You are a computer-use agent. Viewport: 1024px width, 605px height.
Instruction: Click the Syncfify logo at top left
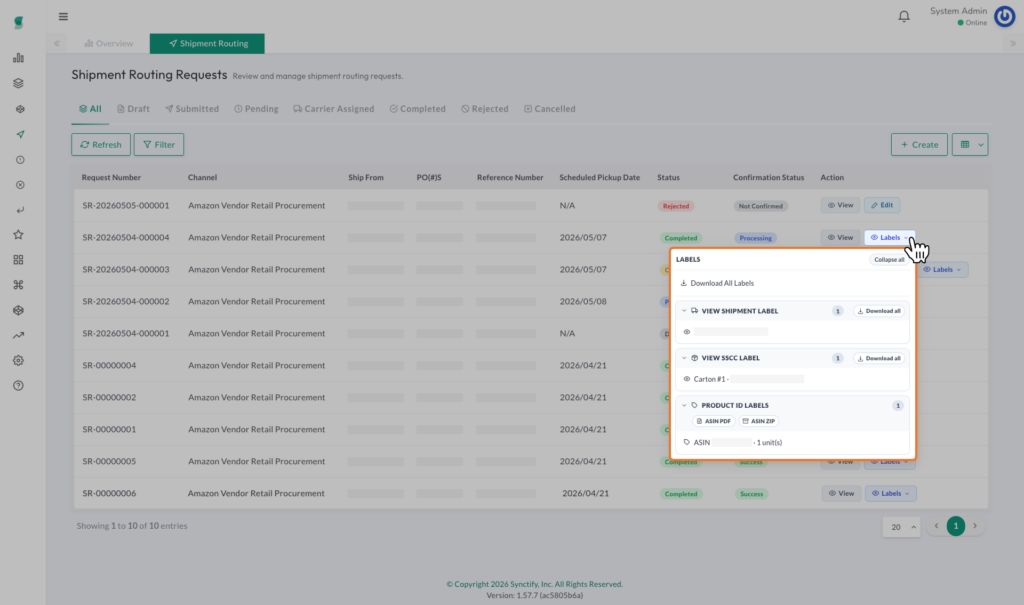tap(19, 22)
